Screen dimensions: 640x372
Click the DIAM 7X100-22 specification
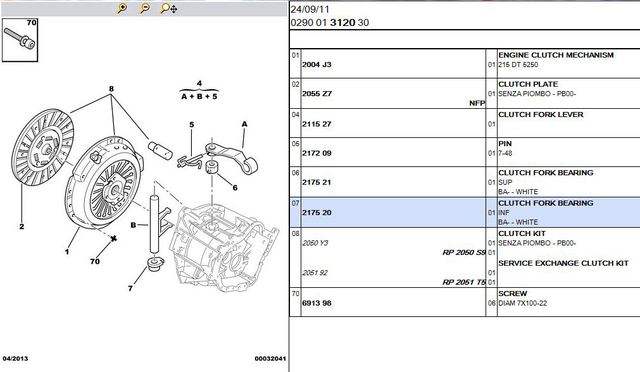(523, 303)
